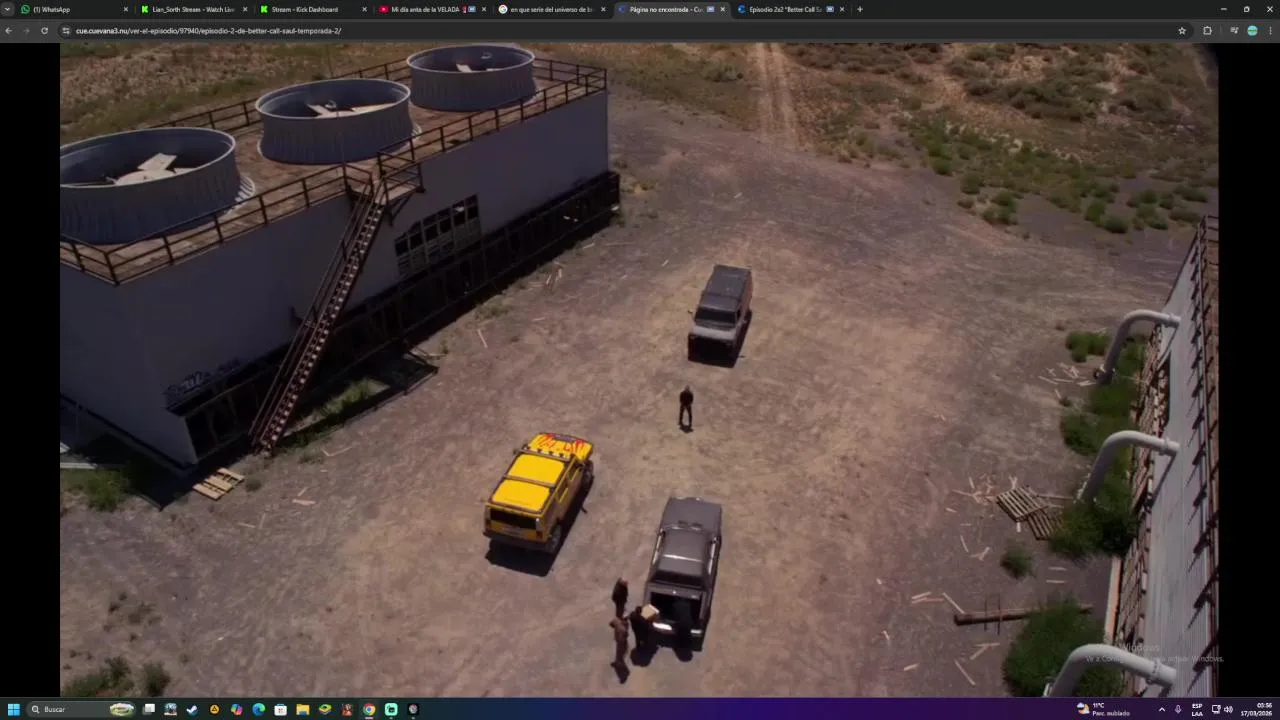Close the 'Episodio 2x2' tab
1280x720 pixels.
coord(841,9)
